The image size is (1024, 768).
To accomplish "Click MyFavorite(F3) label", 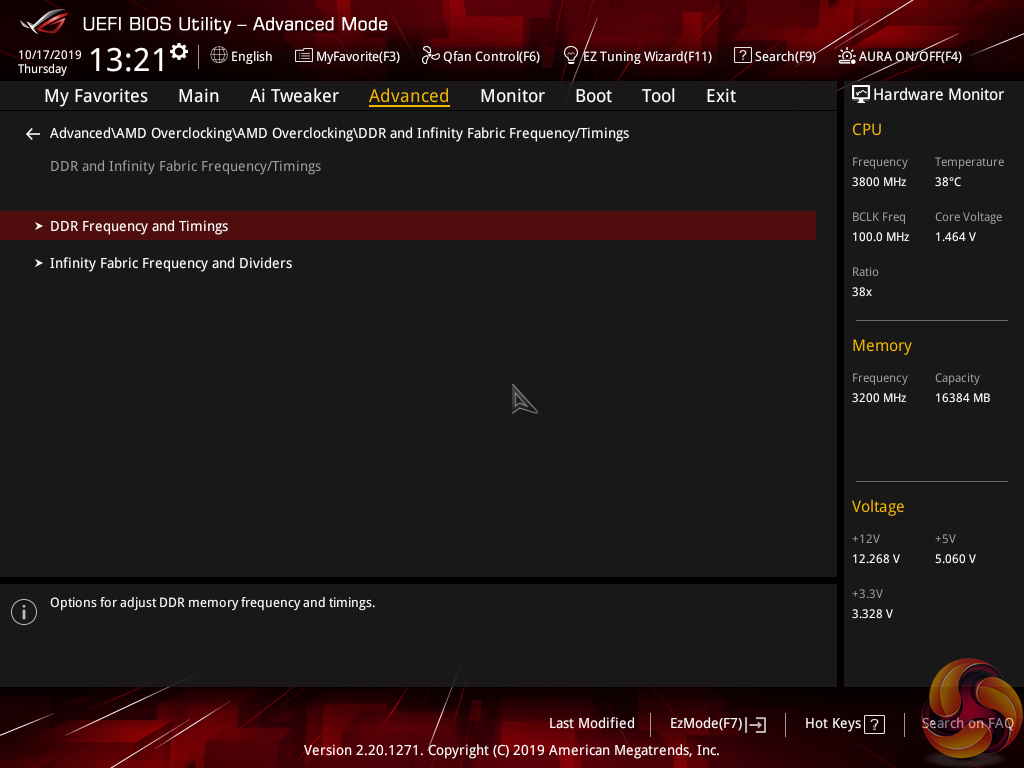I will click(358, 57).
